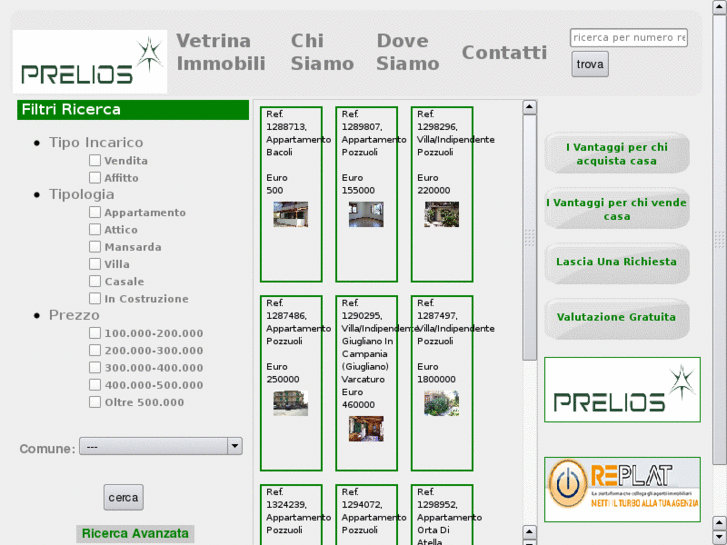Open I Vantaggi per chi vende casa
Viewport: 727px width, 545px height.
pos(617,209)
